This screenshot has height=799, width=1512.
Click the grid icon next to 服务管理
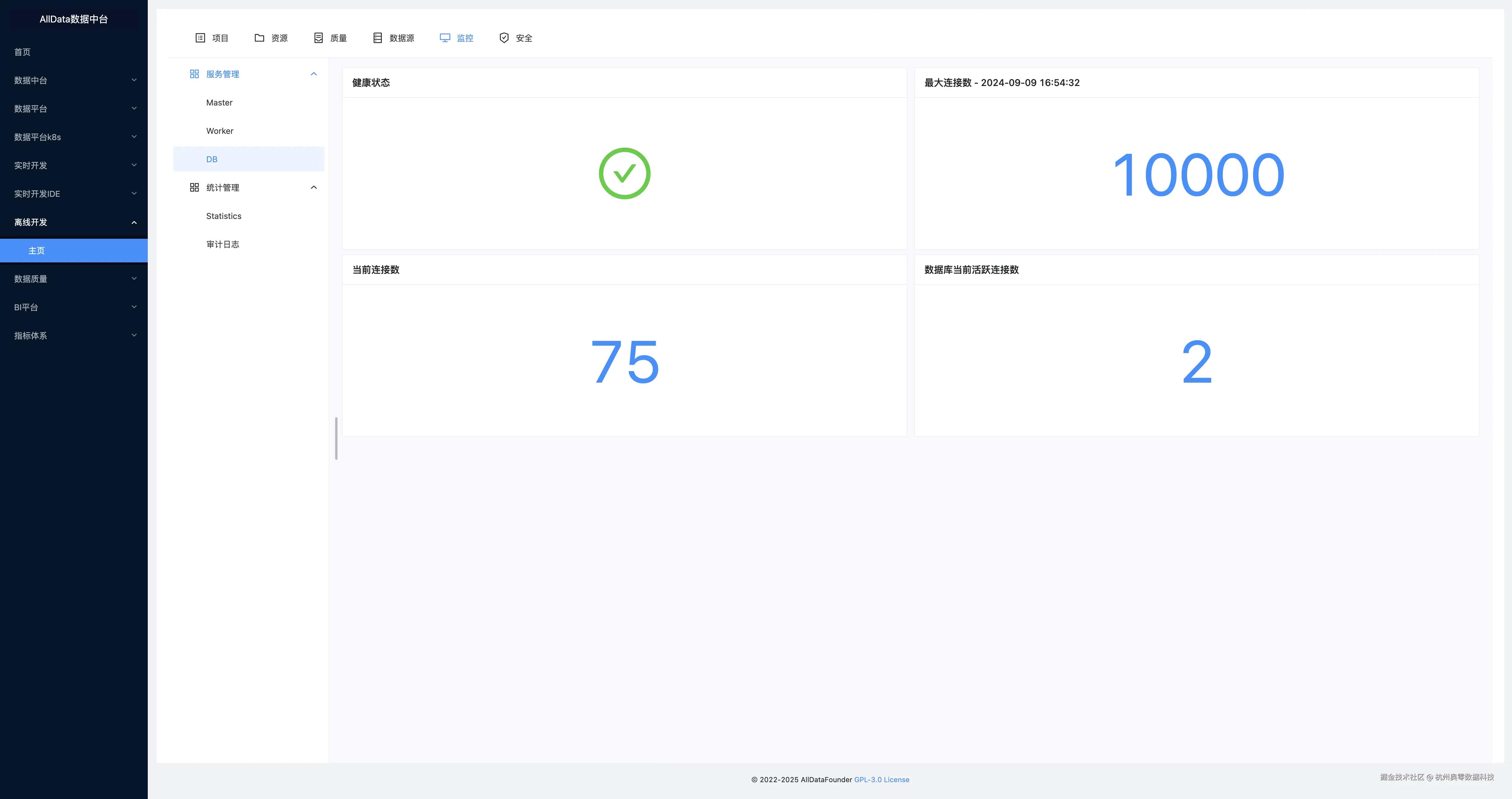(194, 74)
